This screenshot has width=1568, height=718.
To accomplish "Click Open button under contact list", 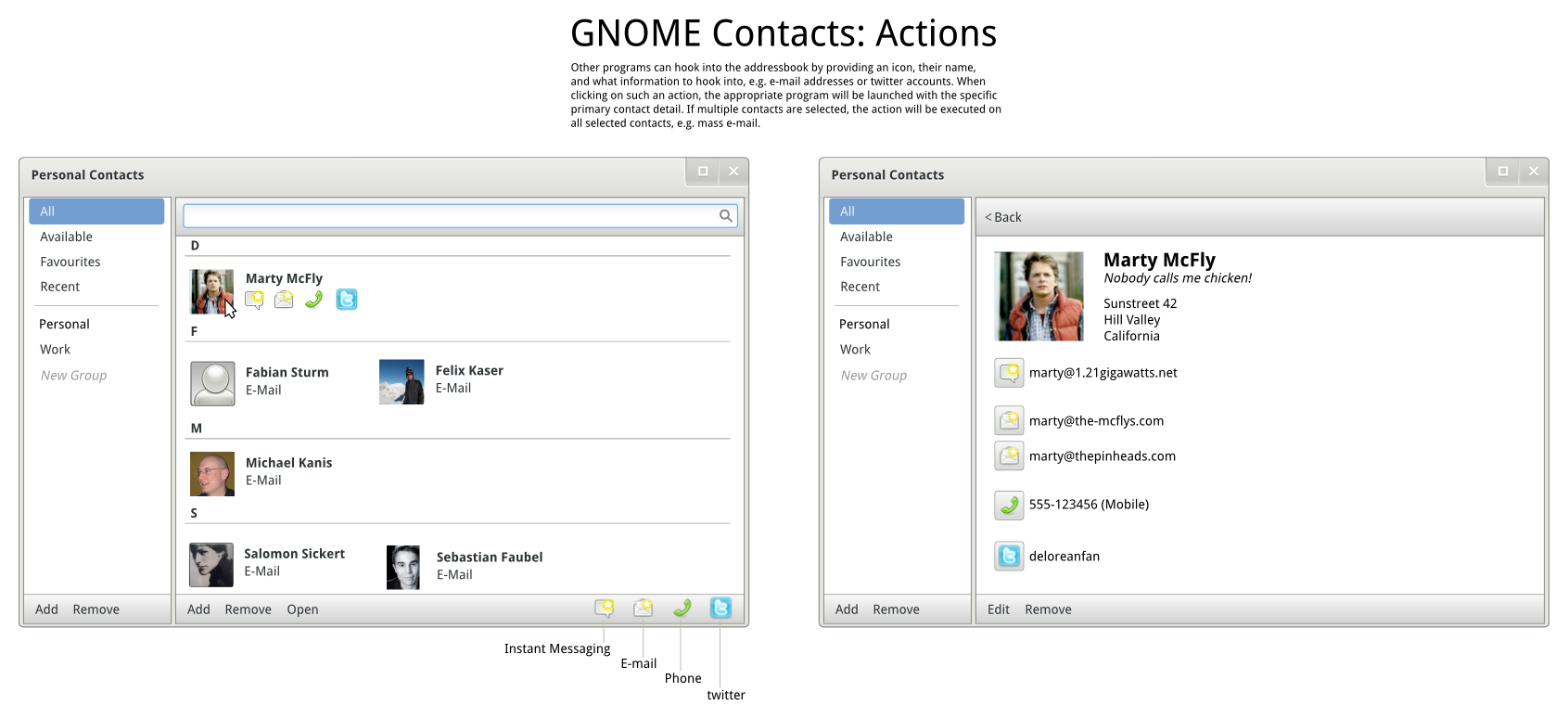I will (302, 609).
